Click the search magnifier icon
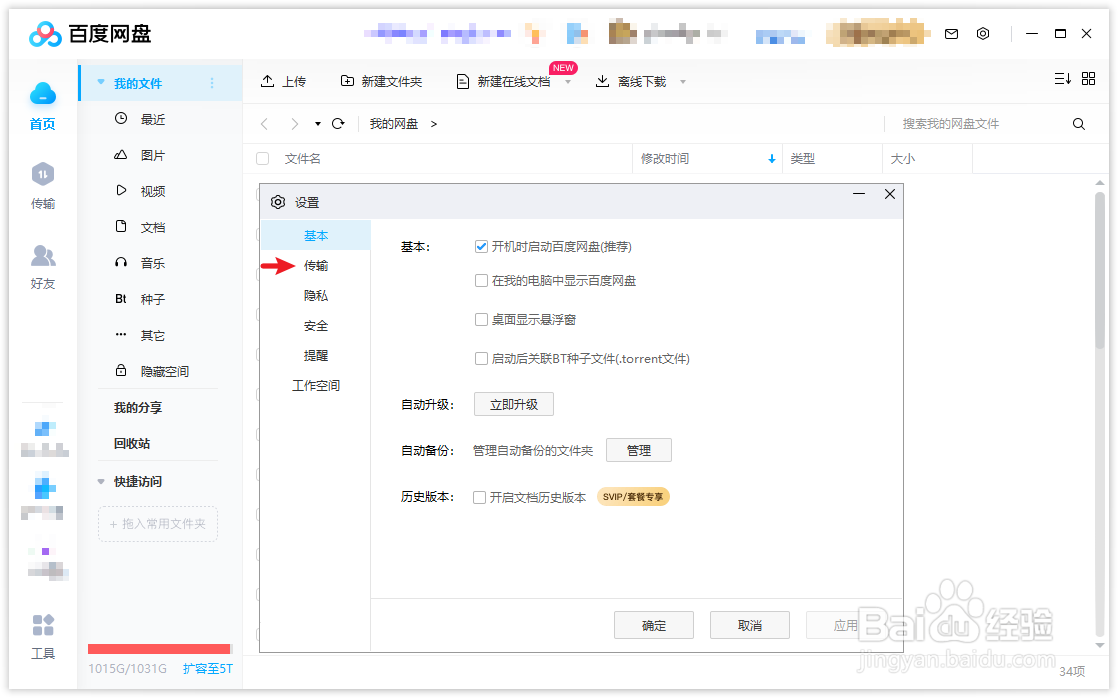 1079,124
